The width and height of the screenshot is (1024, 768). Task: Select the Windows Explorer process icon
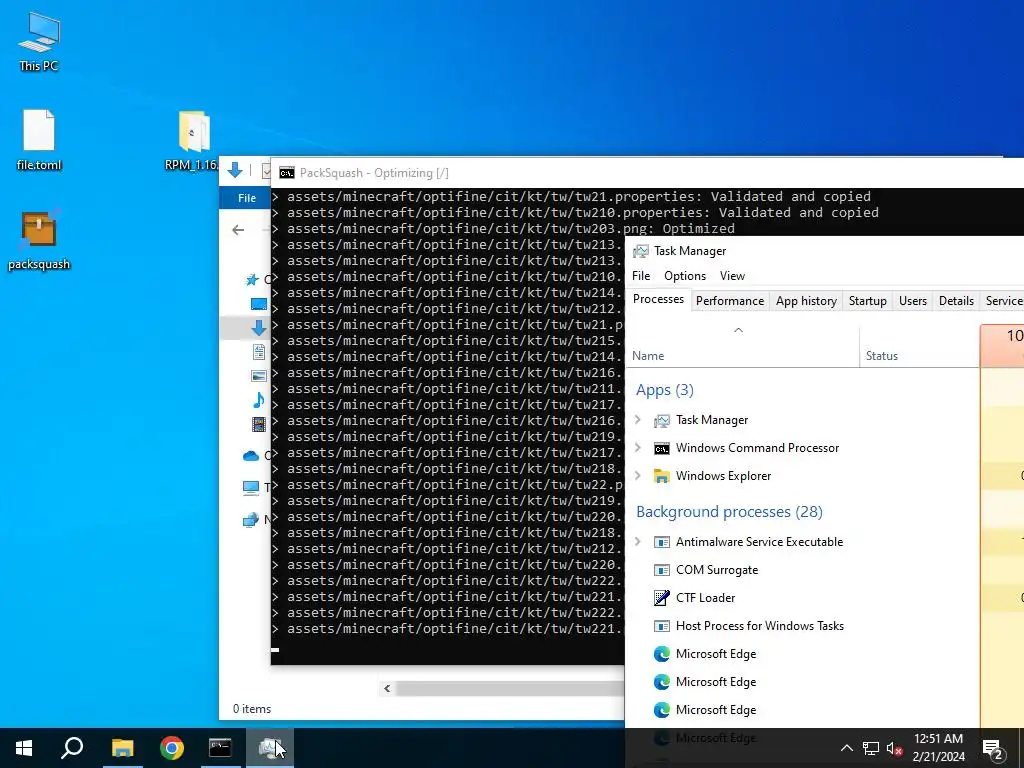pyautogui.click(x=662, y=476)
